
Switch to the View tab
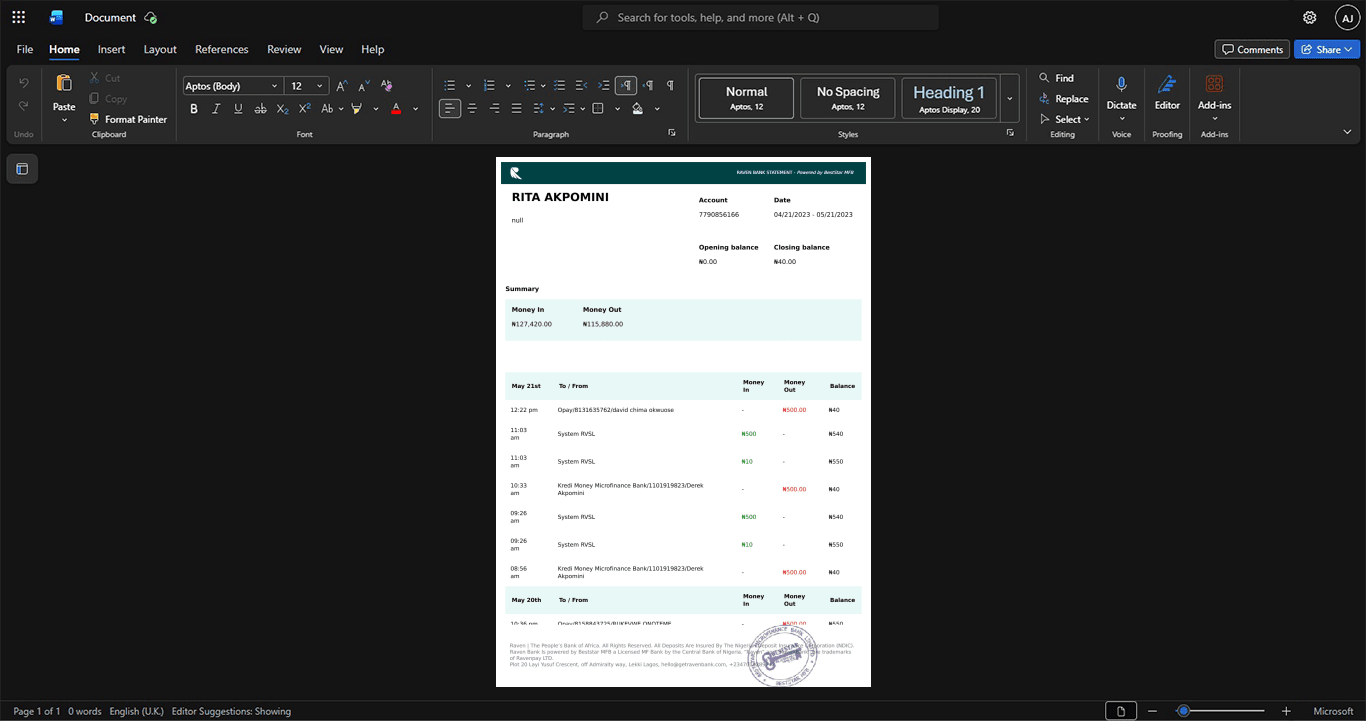tap(331, 49)
